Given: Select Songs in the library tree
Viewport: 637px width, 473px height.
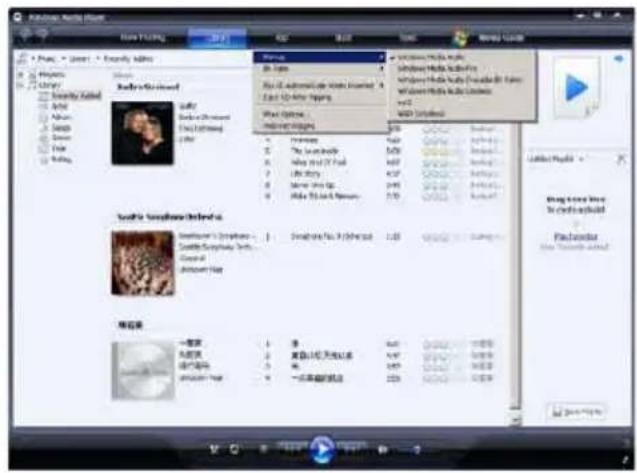Looking at the screenshot, I should click(61, 128).
